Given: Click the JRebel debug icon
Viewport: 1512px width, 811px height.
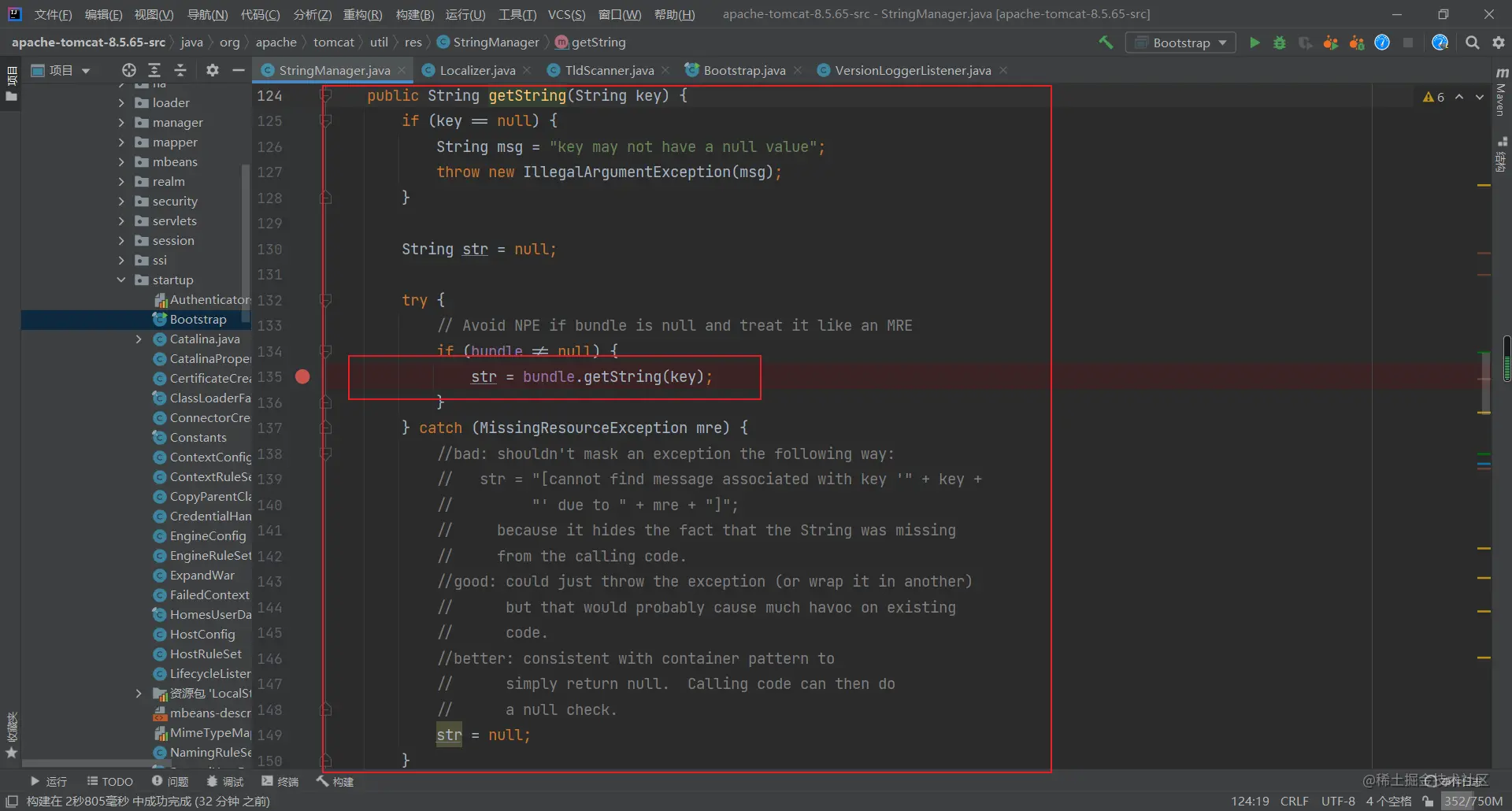Looking at the screenshot, I should 1356,43.
